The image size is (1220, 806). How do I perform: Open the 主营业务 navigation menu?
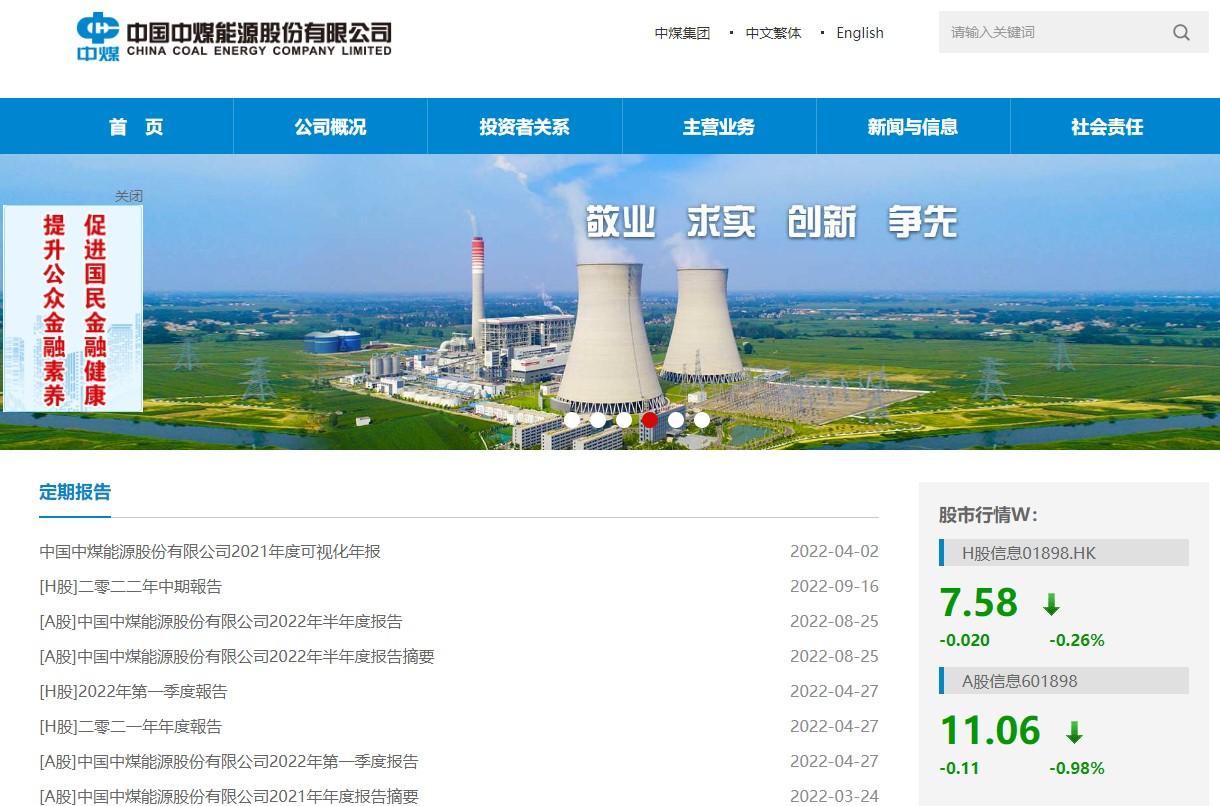tap(719, 127)
